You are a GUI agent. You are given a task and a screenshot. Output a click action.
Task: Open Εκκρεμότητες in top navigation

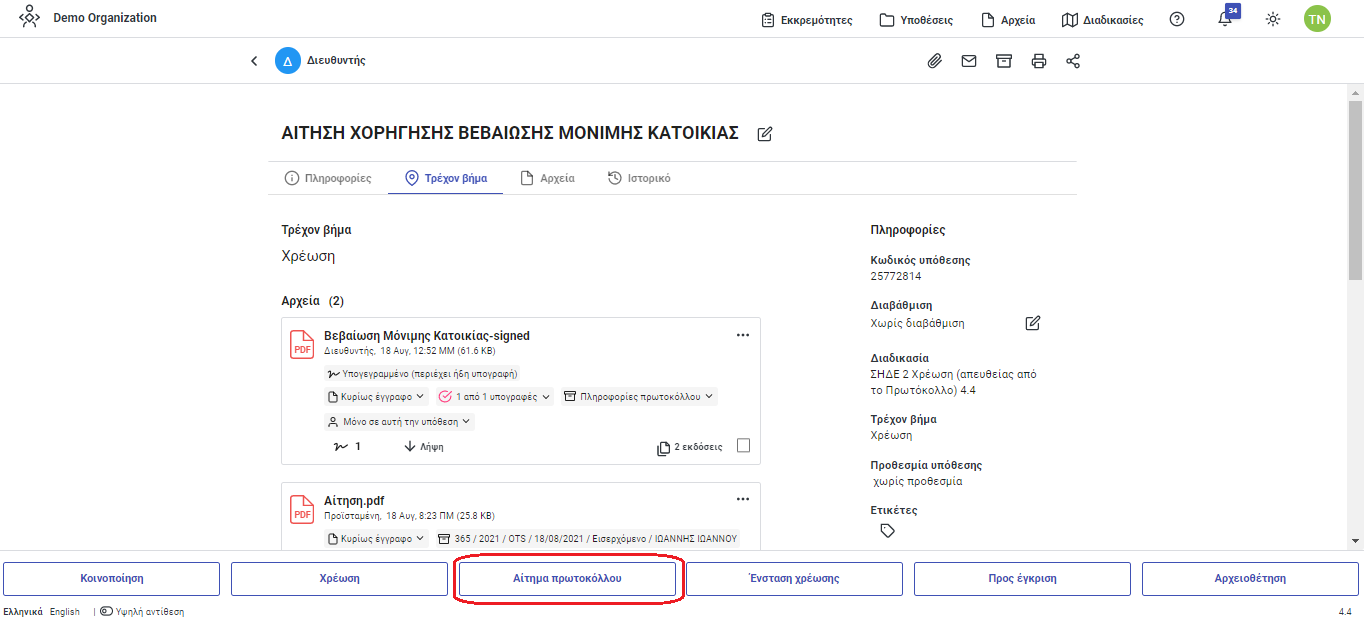[x=806, y=20]
